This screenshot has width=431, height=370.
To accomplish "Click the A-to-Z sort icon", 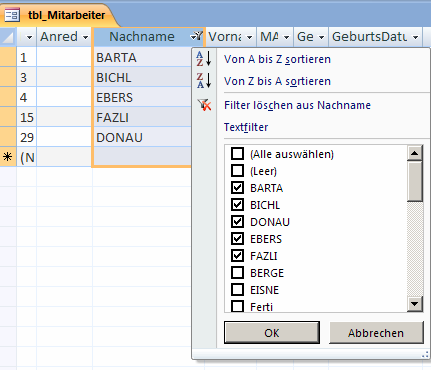I will pos(204,59).
